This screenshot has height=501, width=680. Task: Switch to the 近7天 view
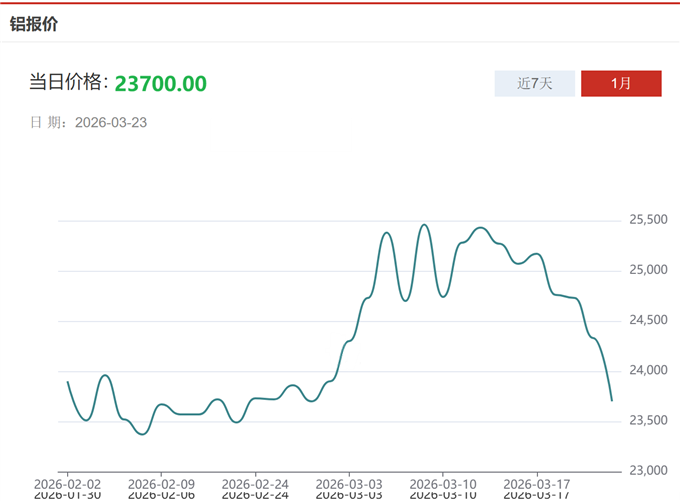[534, 84]
